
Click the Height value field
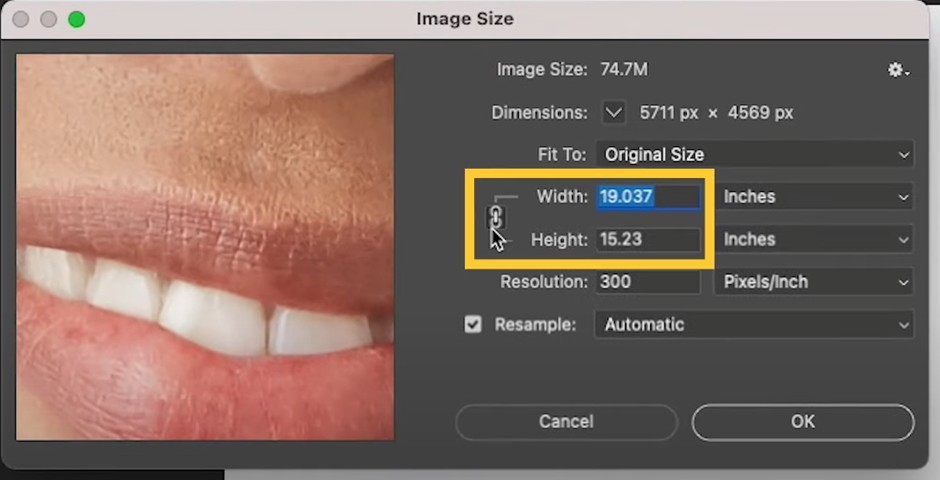click(x=648, y=239)
